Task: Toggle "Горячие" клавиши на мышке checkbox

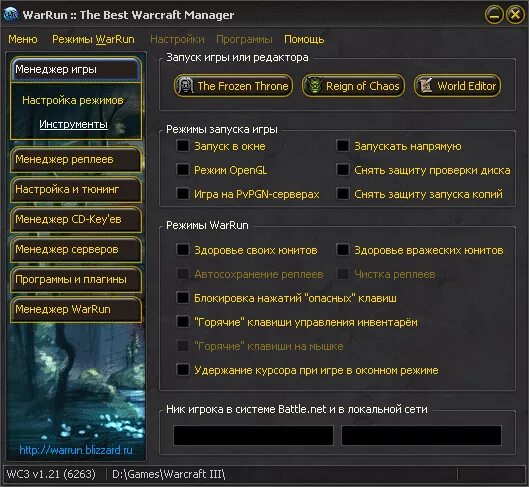Action: (x=183, y=346)
